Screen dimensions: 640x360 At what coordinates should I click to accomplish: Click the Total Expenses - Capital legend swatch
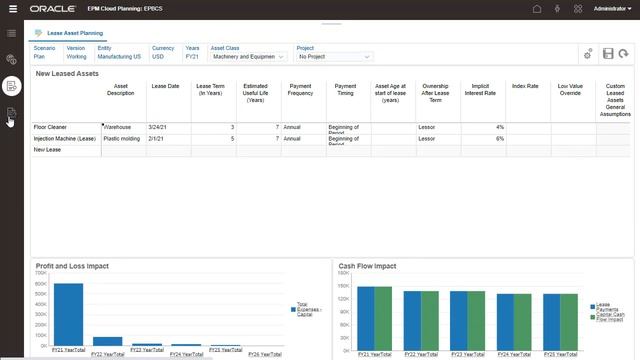[293, 309]
